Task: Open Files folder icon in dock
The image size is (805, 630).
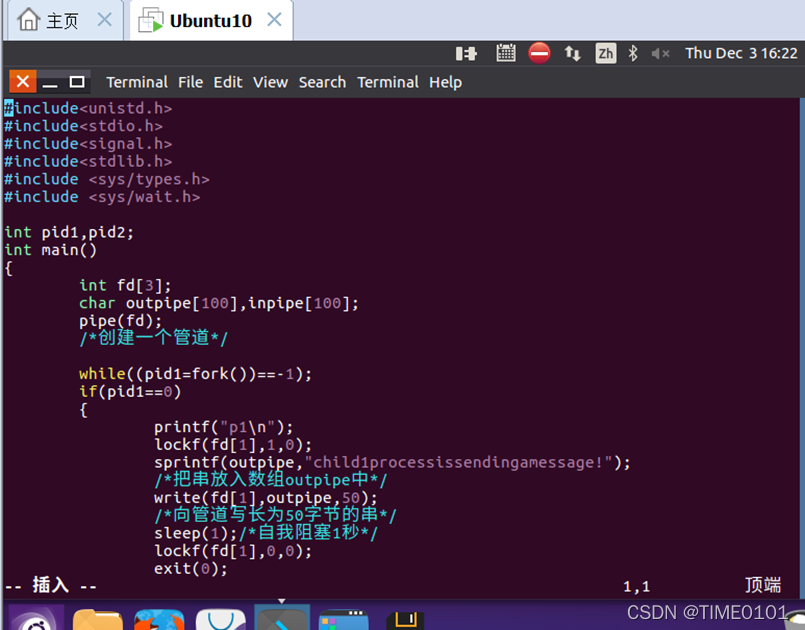Action: (98, 619)
